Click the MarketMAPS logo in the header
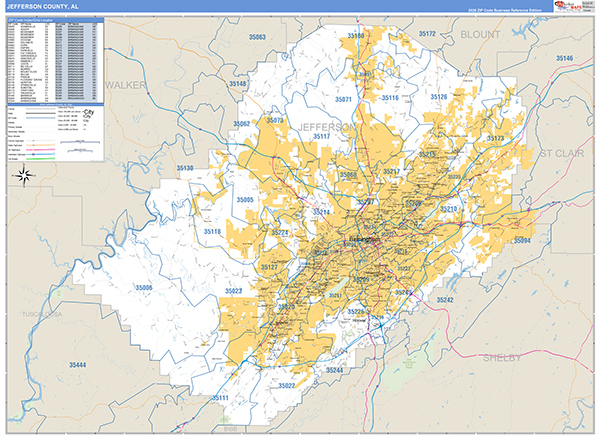The width and height of the screenshot is (600, 435). [x=568, y=6]
